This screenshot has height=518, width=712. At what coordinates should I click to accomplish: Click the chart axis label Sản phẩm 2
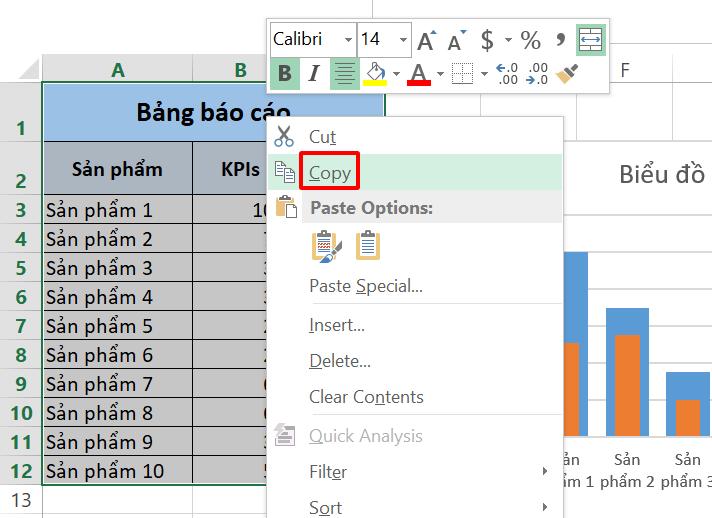[x=627, y=471]
